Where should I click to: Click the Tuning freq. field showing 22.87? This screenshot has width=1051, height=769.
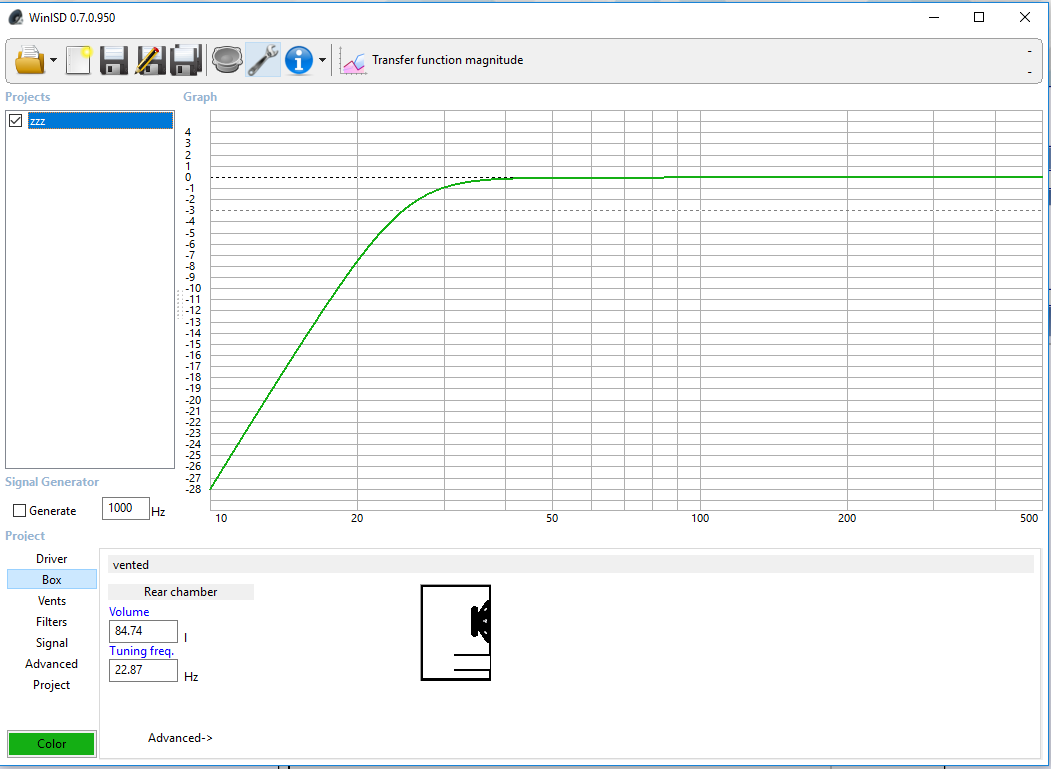(143, 670)
